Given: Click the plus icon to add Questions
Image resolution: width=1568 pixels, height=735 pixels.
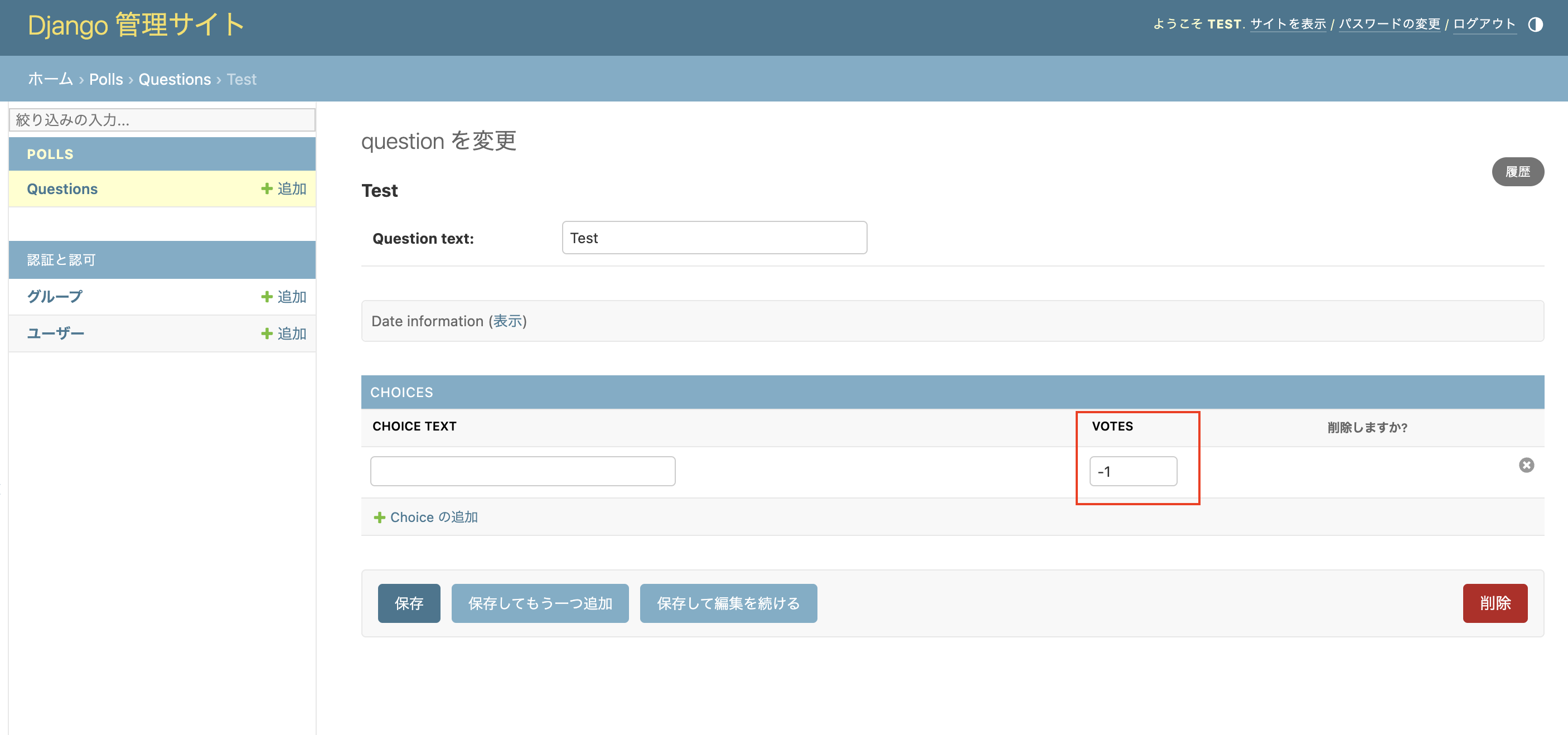Looking at the screenshot, I should click(267, 189).
